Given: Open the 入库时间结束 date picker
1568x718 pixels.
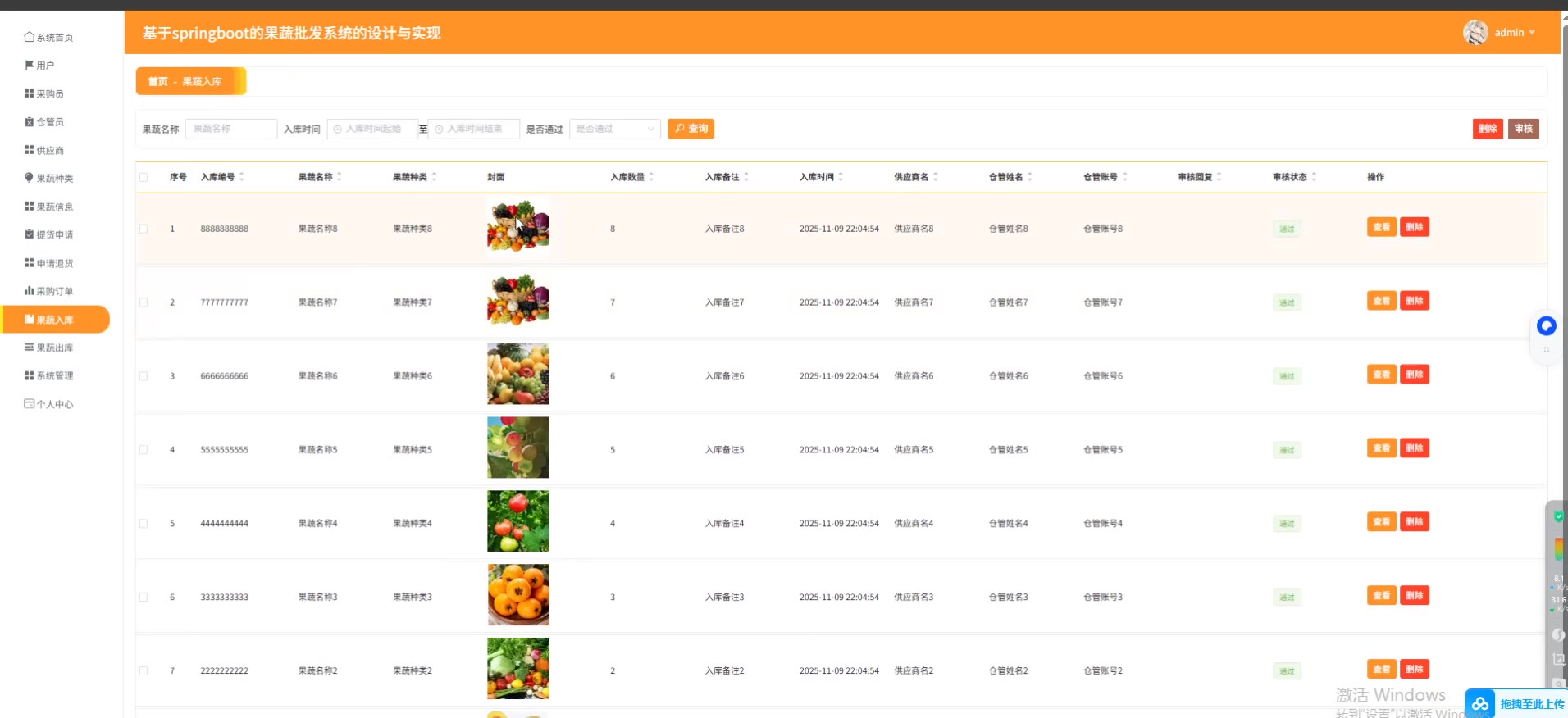Looking at the screenshot, I should (474, 129).
